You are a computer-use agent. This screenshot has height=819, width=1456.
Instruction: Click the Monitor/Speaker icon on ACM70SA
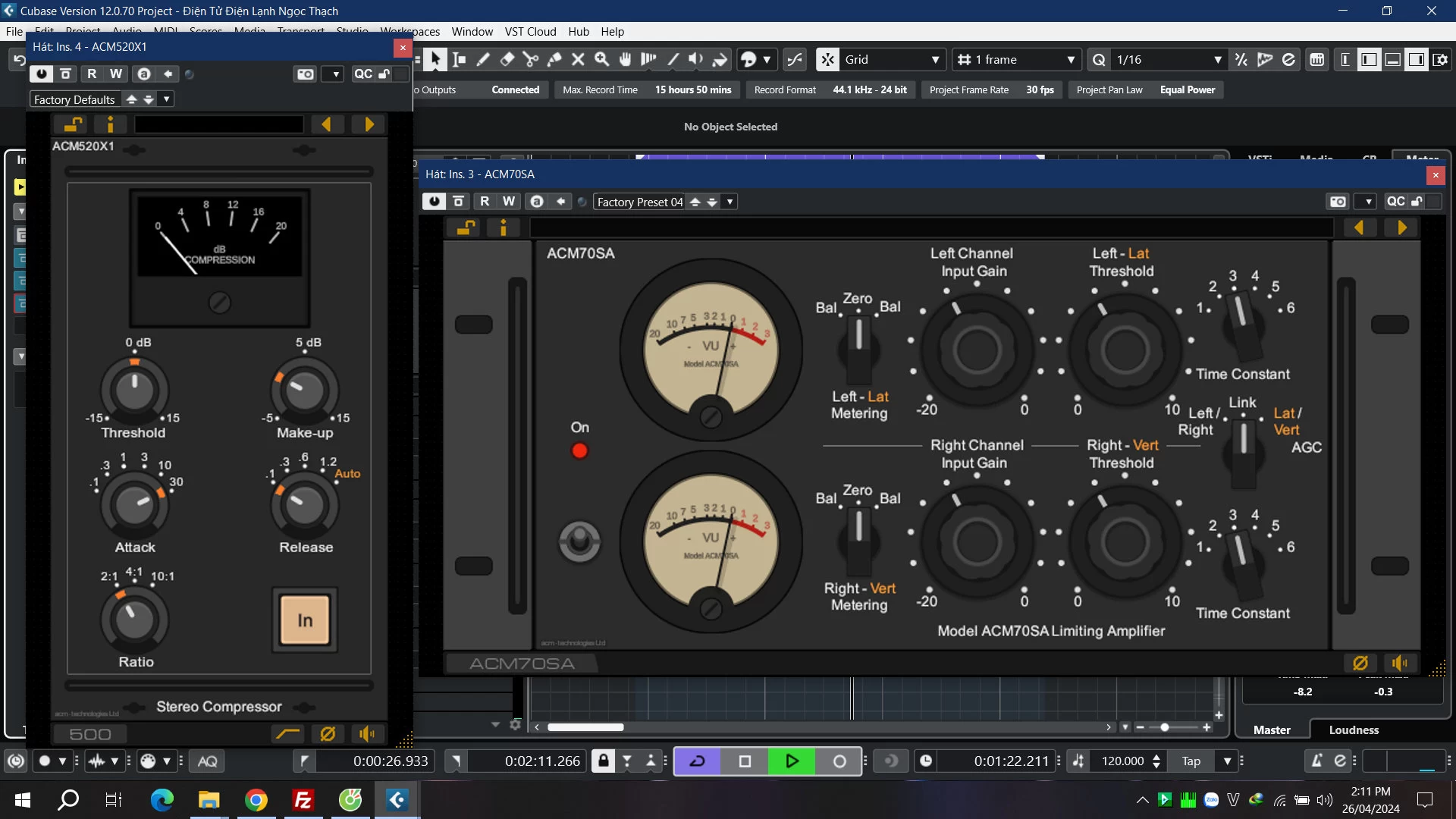(1402, 662)
